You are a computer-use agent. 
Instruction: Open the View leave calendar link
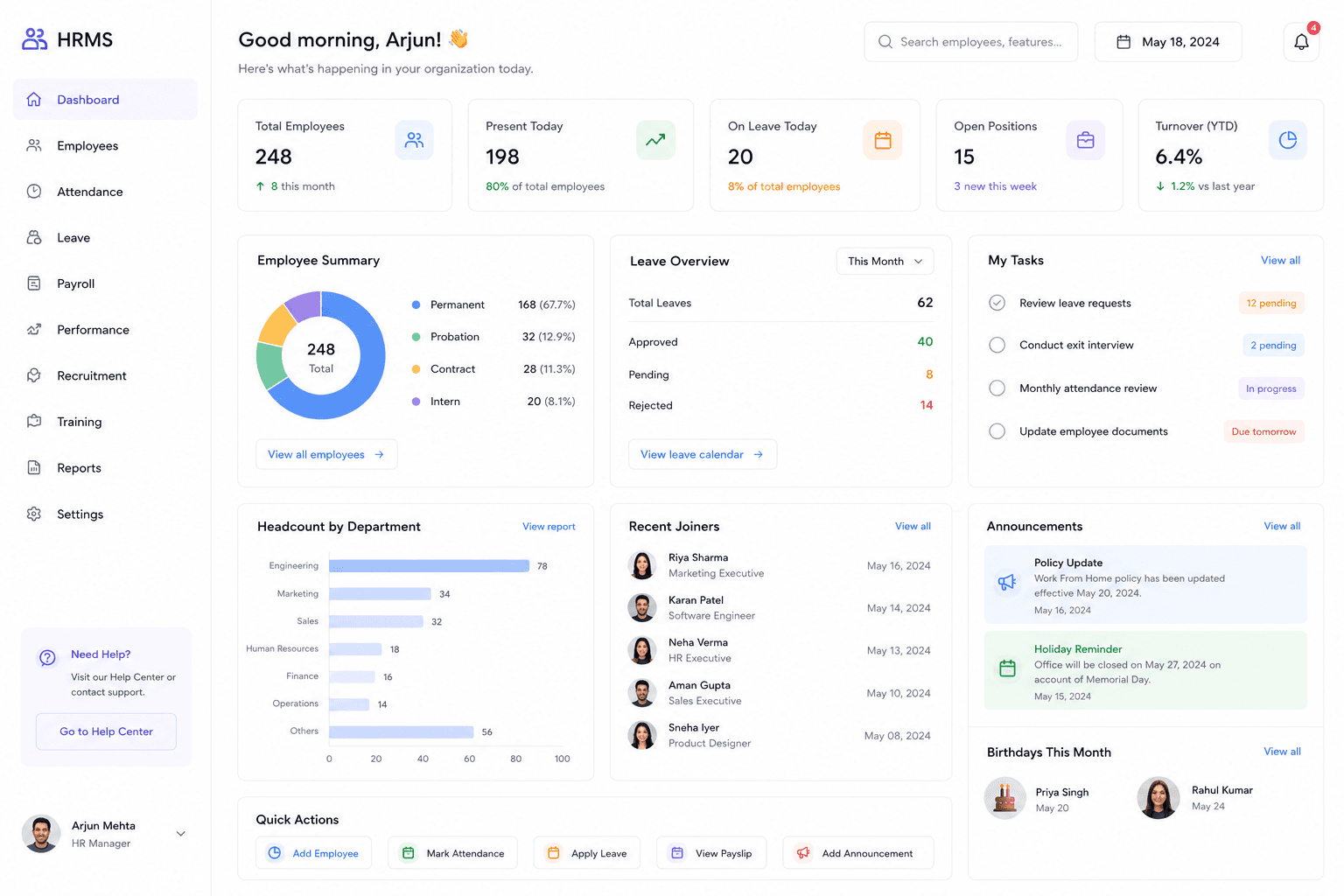click(x=703, y=454)
